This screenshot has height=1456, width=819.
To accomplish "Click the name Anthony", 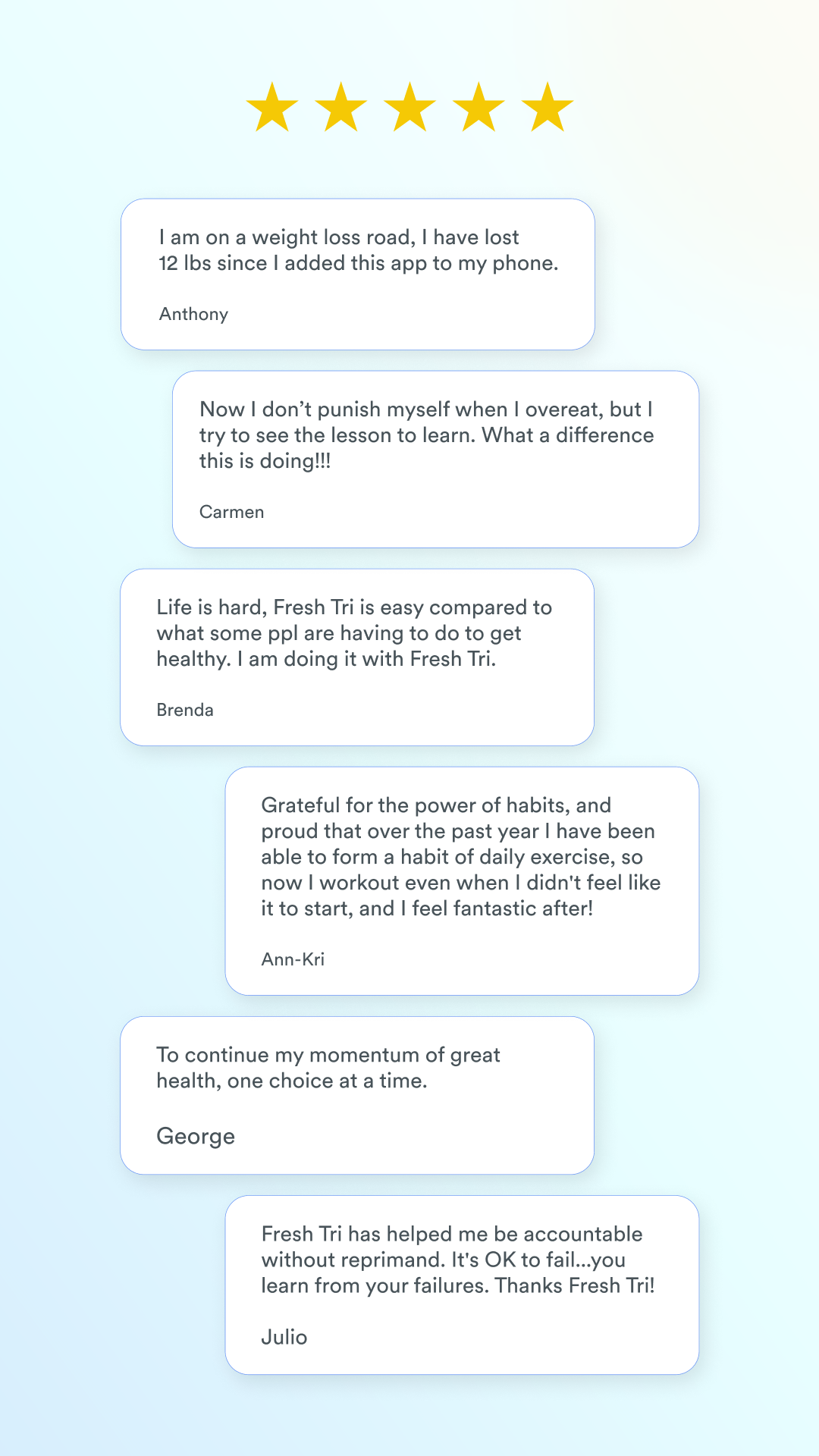I will click(x=193, y=314).
